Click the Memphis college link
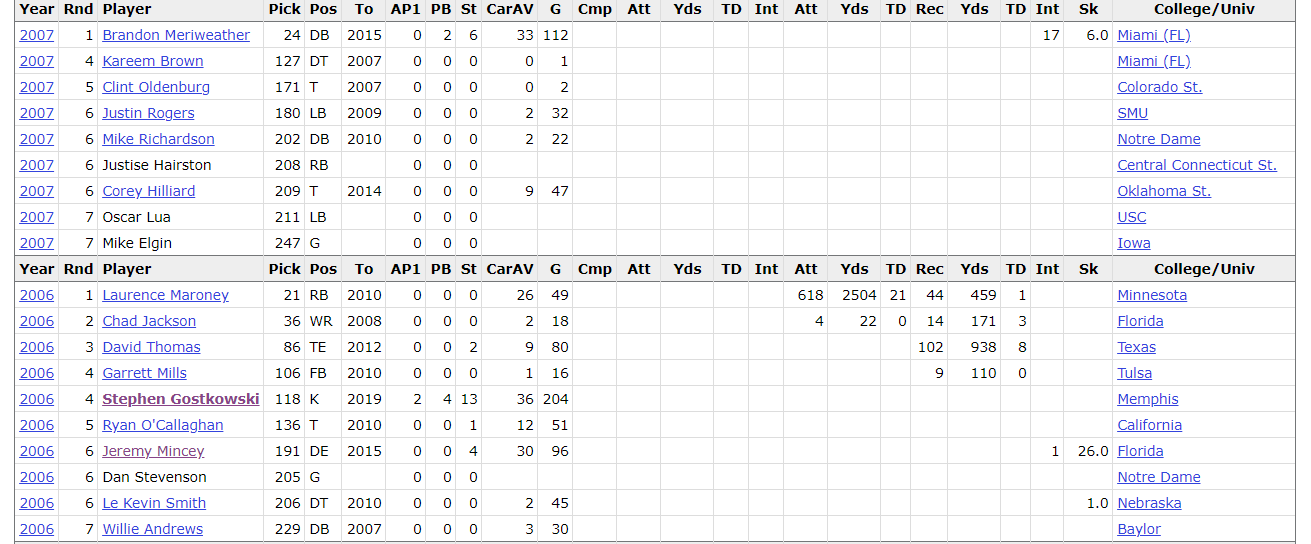The image size is (1311, 544). pyautogui.click(x=1147, y=399)
